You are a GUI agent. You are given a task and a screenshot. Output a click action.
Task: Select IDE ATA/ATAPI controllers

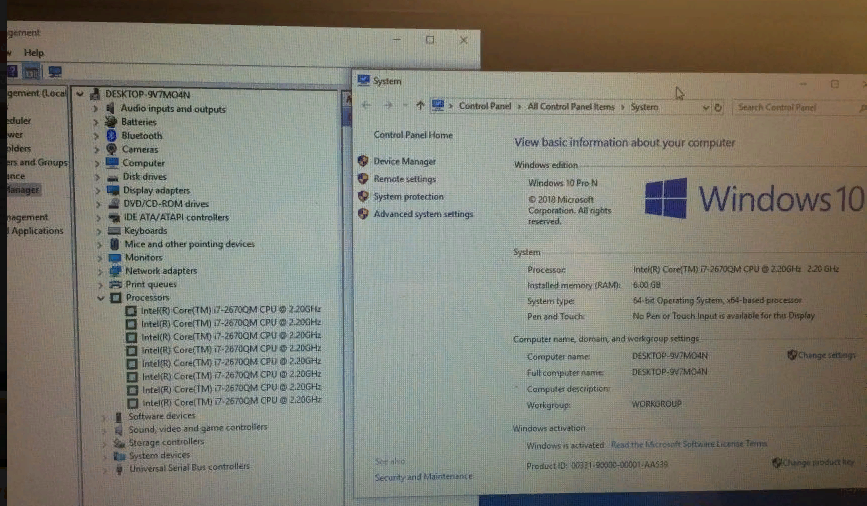coord(176,217)
